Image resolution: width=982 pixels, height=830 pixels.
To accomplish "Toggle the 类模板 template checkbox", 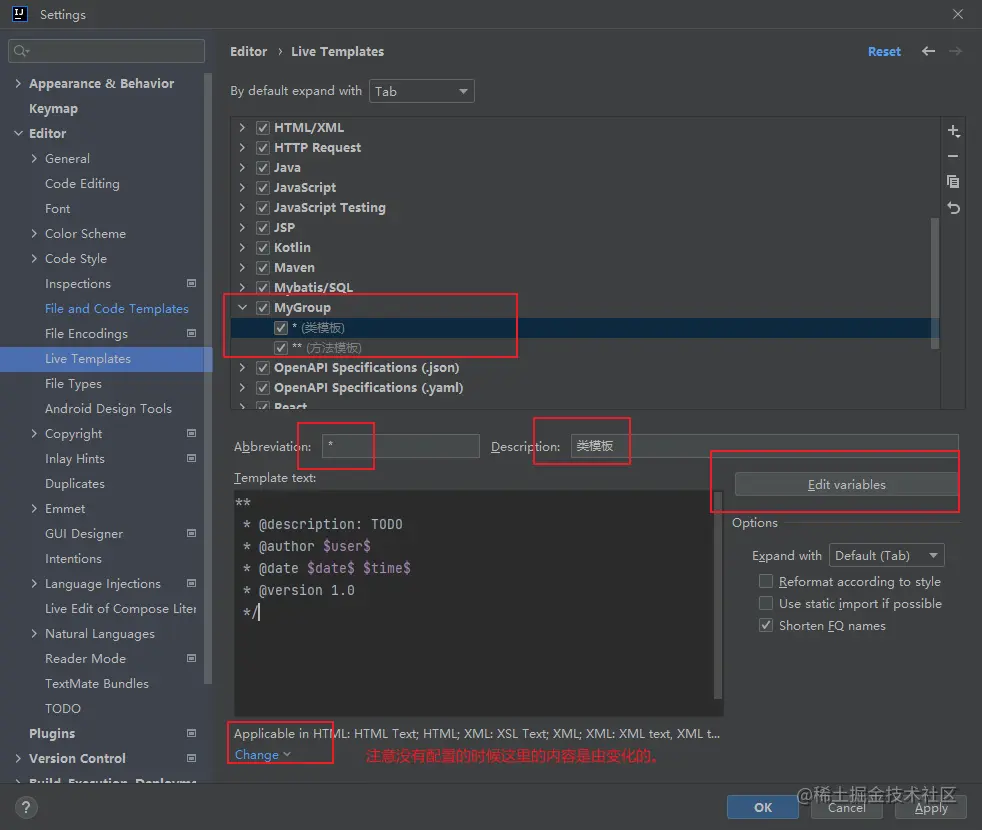I will pyautogui.click(x=281, y=328).
